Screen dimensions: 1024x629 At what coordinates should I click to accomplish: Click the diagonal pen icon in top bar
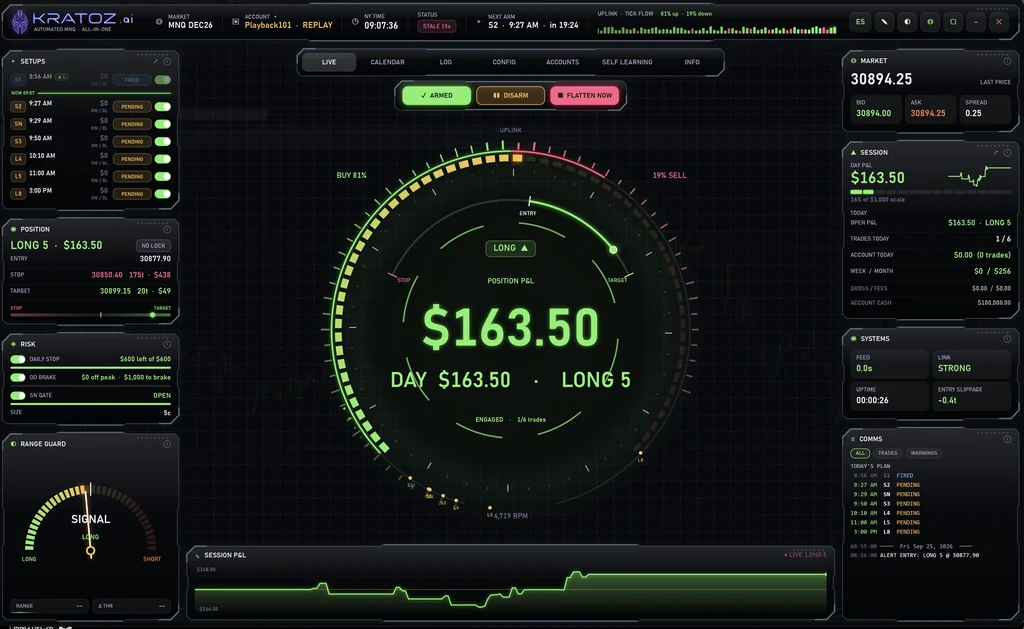[x=884, y=22]
